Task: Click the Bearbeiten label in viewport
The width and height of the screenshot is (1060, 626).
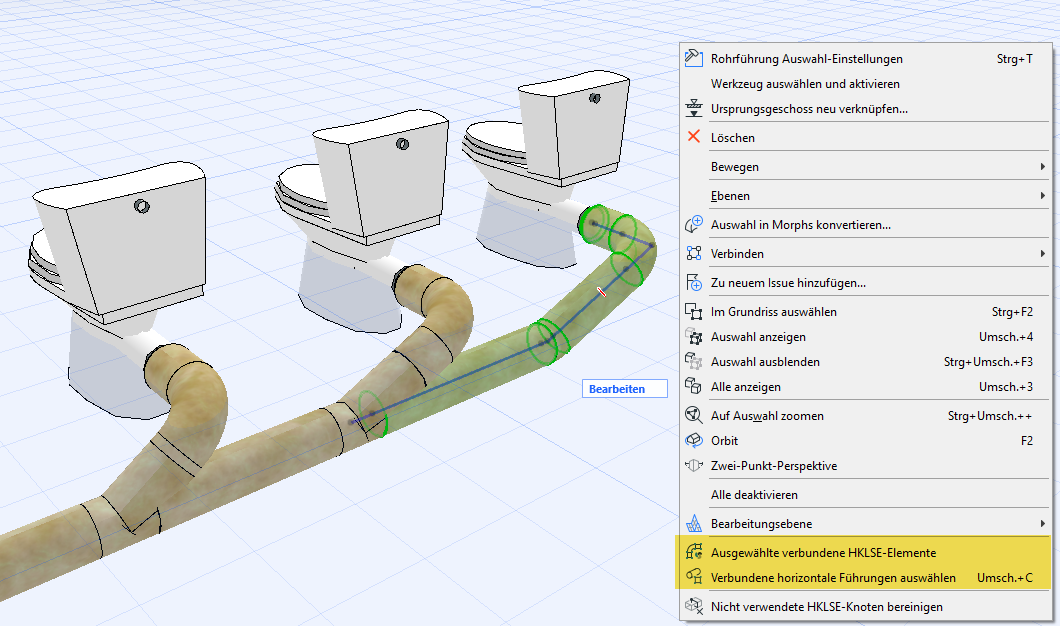Action: pos(617,389)
